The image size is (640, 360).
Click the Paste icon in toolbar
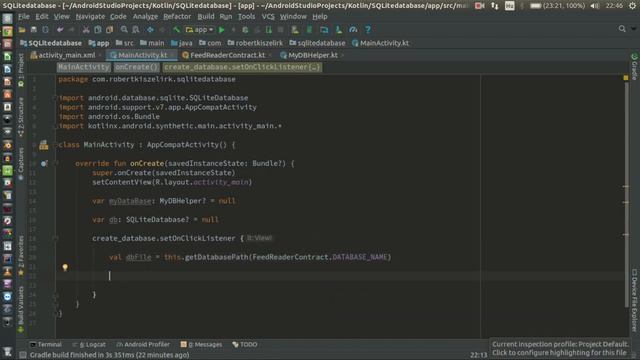(109, 30)
